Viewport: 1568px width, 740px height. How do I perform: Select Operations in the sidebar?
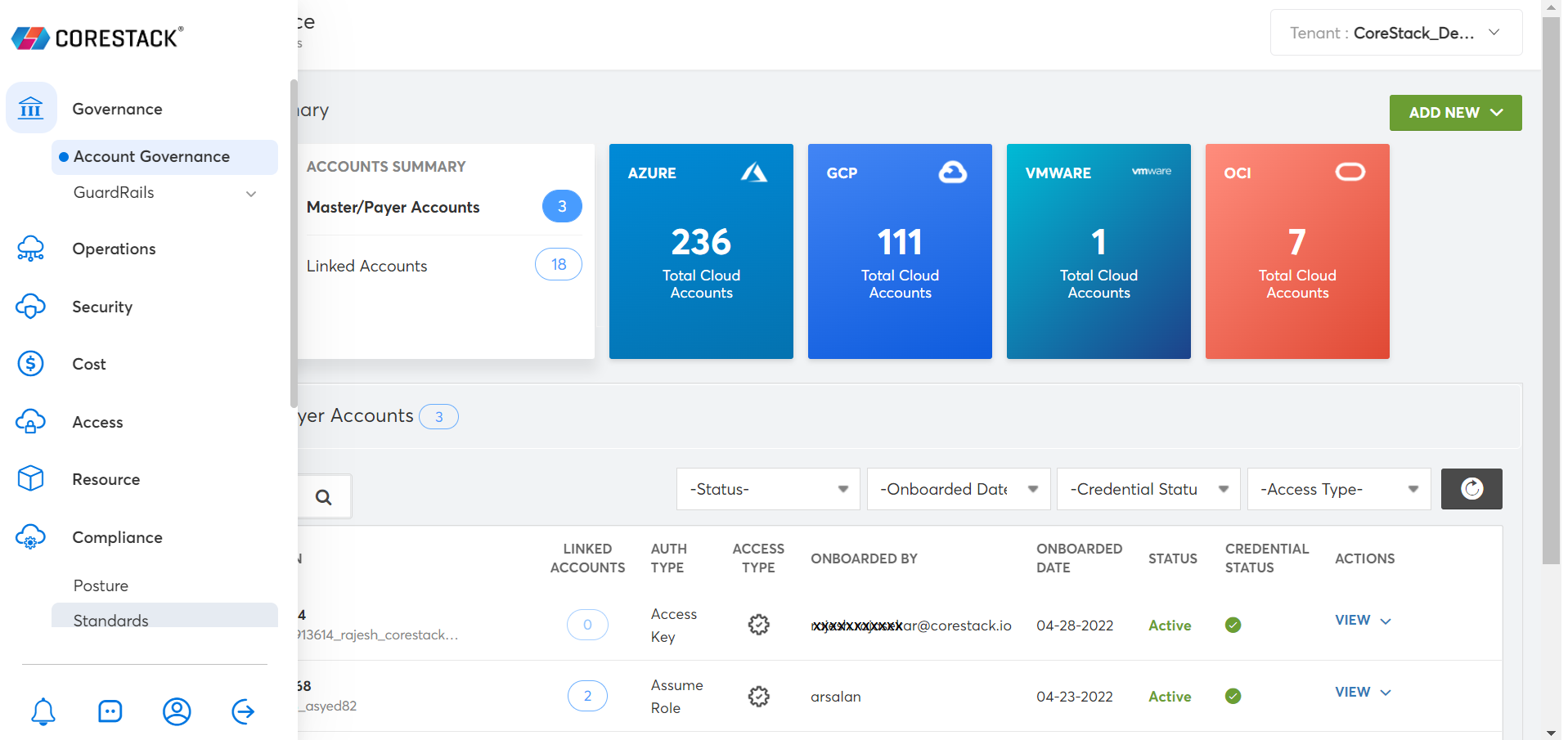[114, 249]
